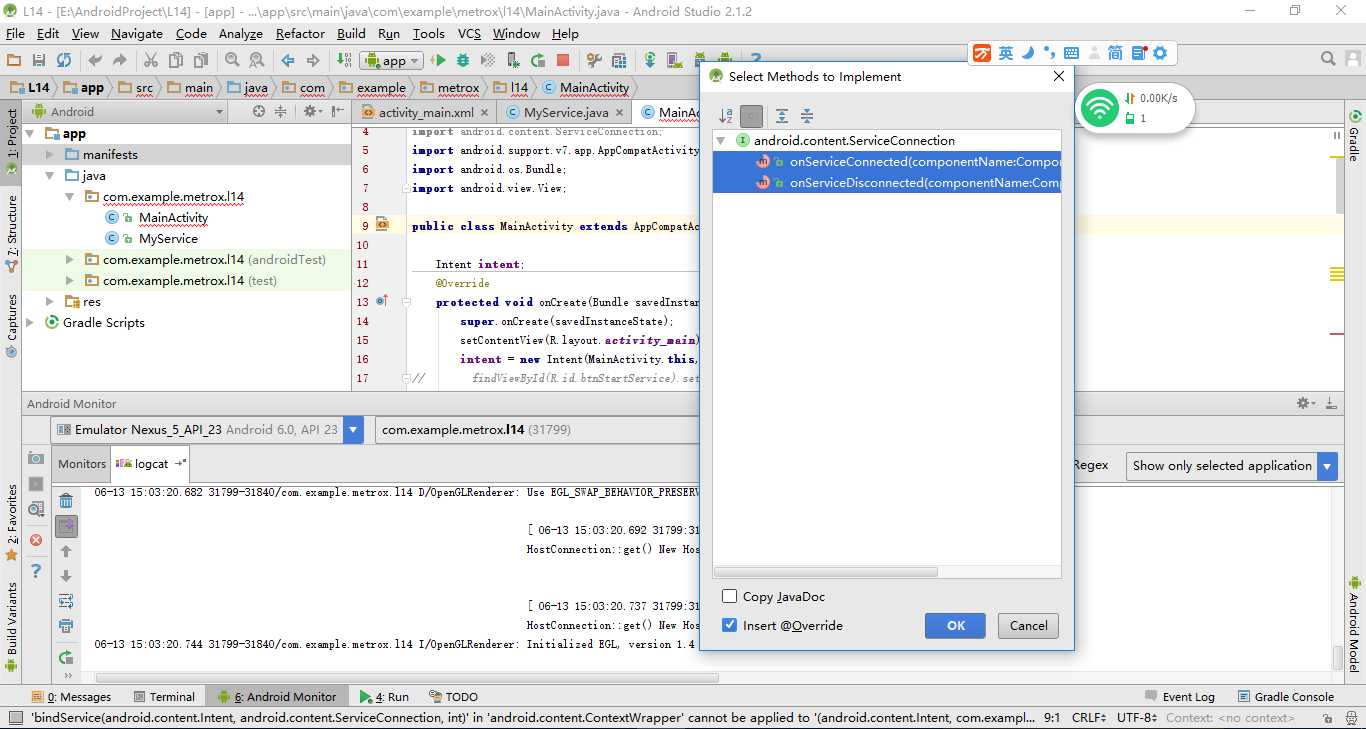Click Expand All icon in Select Methods dialog
The width and height of the screenshot is (1366, 729).
click(782, 116)
